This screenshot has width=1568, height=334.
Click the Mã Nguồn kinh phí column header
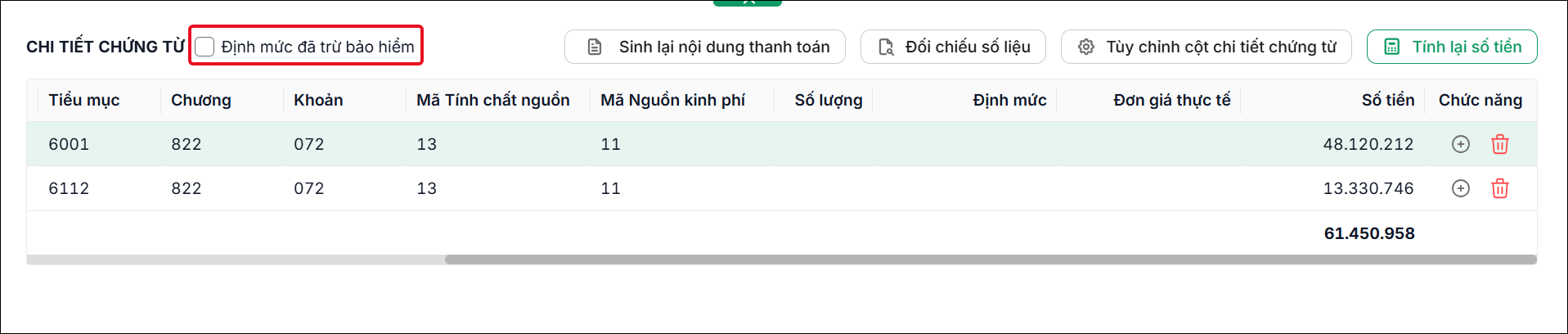[672, 100]
